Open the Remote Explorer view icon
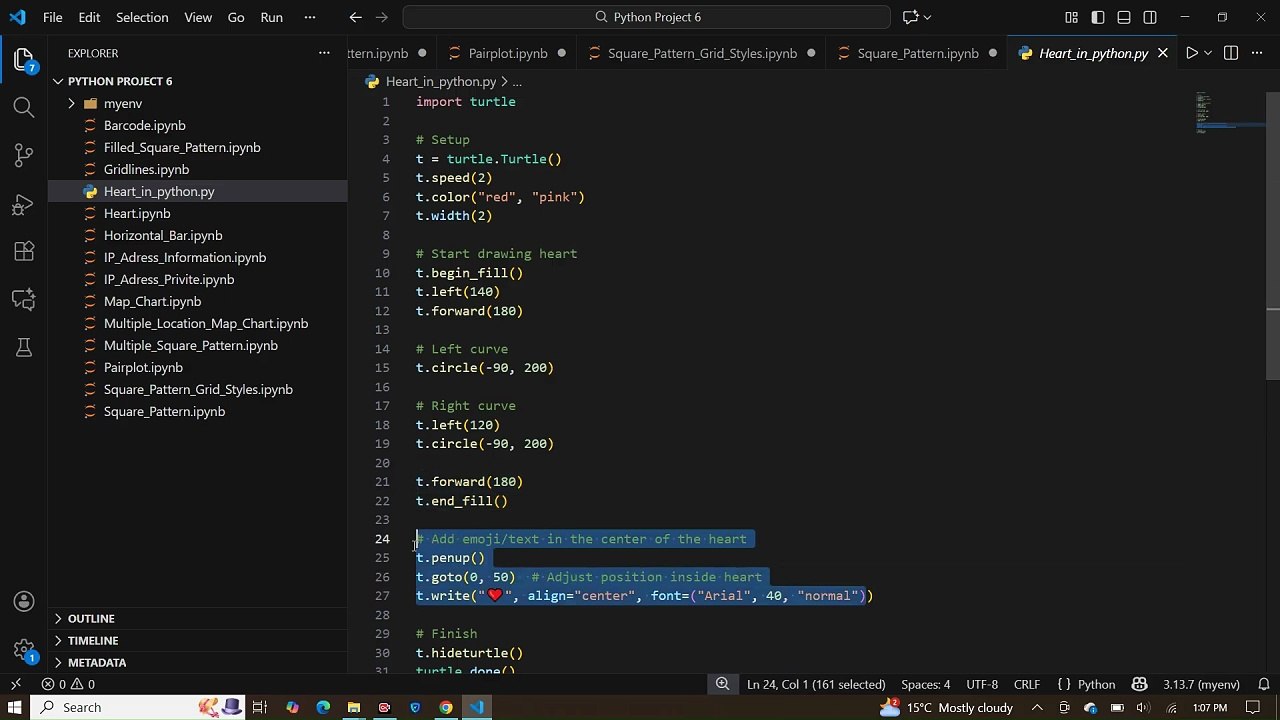Viewport: 1280px width, 720px height. [x=24, y=299]
